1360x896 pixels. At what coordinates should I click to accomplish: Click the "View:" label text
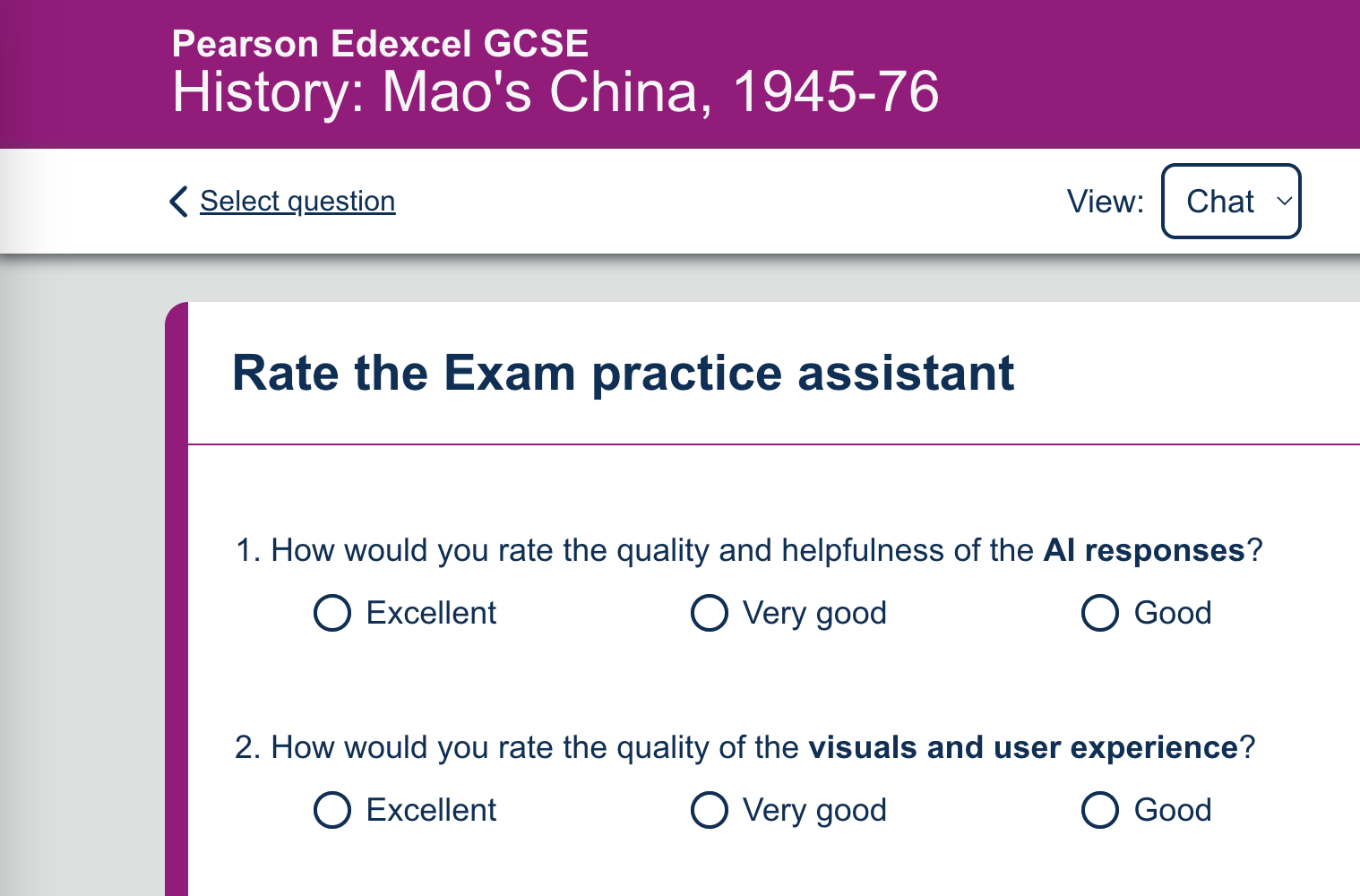1106,201
